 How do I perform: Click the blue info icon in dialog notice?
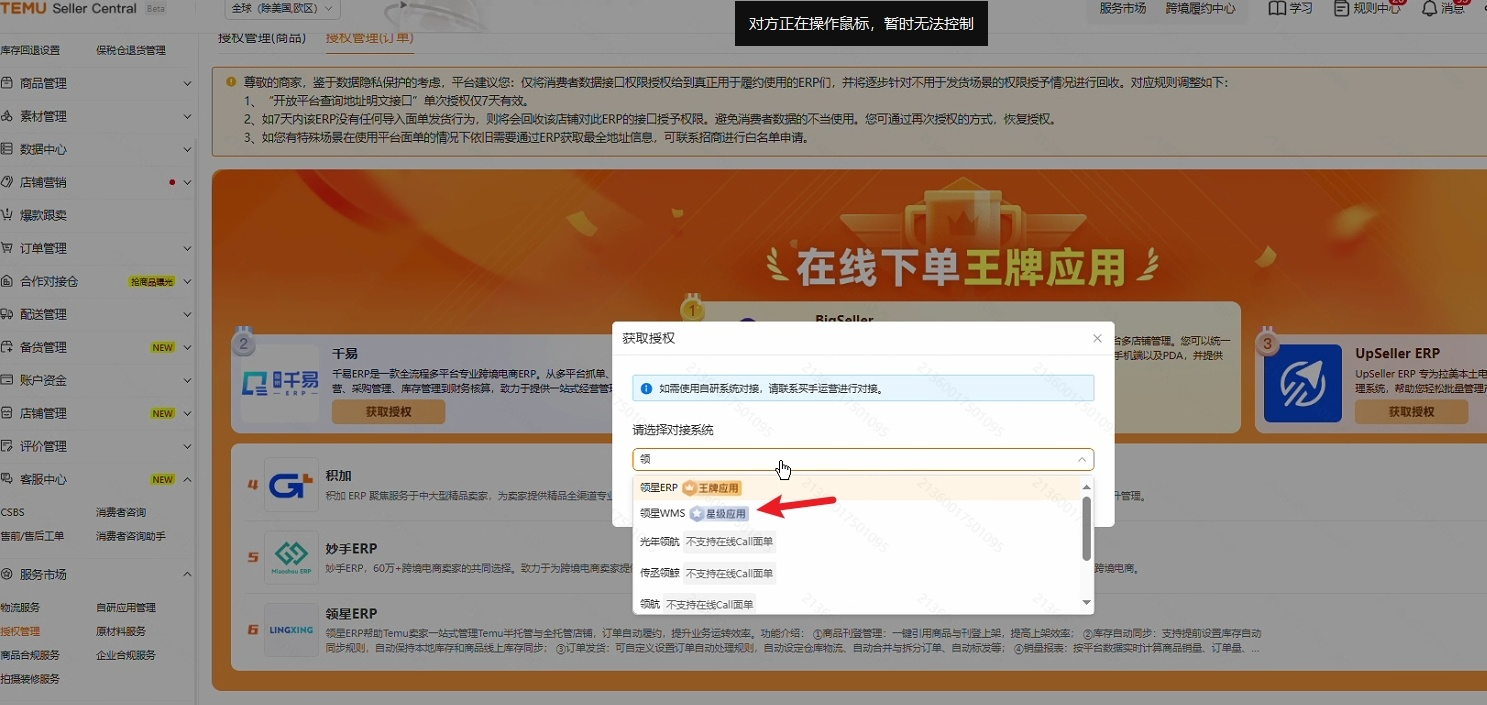pyautogui.click(x=646, y=388)
